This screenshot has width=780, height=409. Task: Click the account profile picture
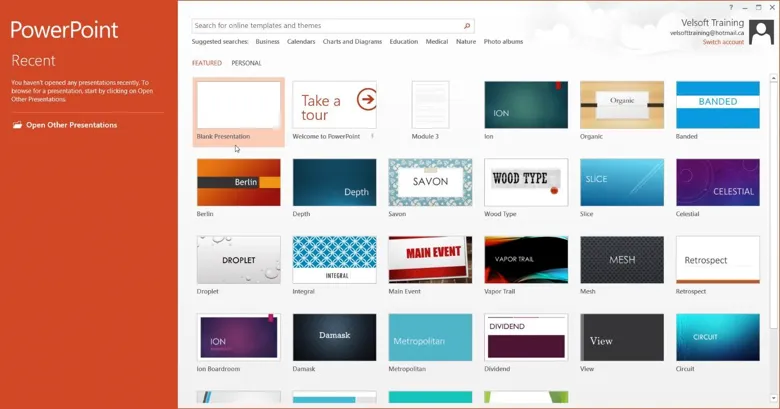click(761, 32)
